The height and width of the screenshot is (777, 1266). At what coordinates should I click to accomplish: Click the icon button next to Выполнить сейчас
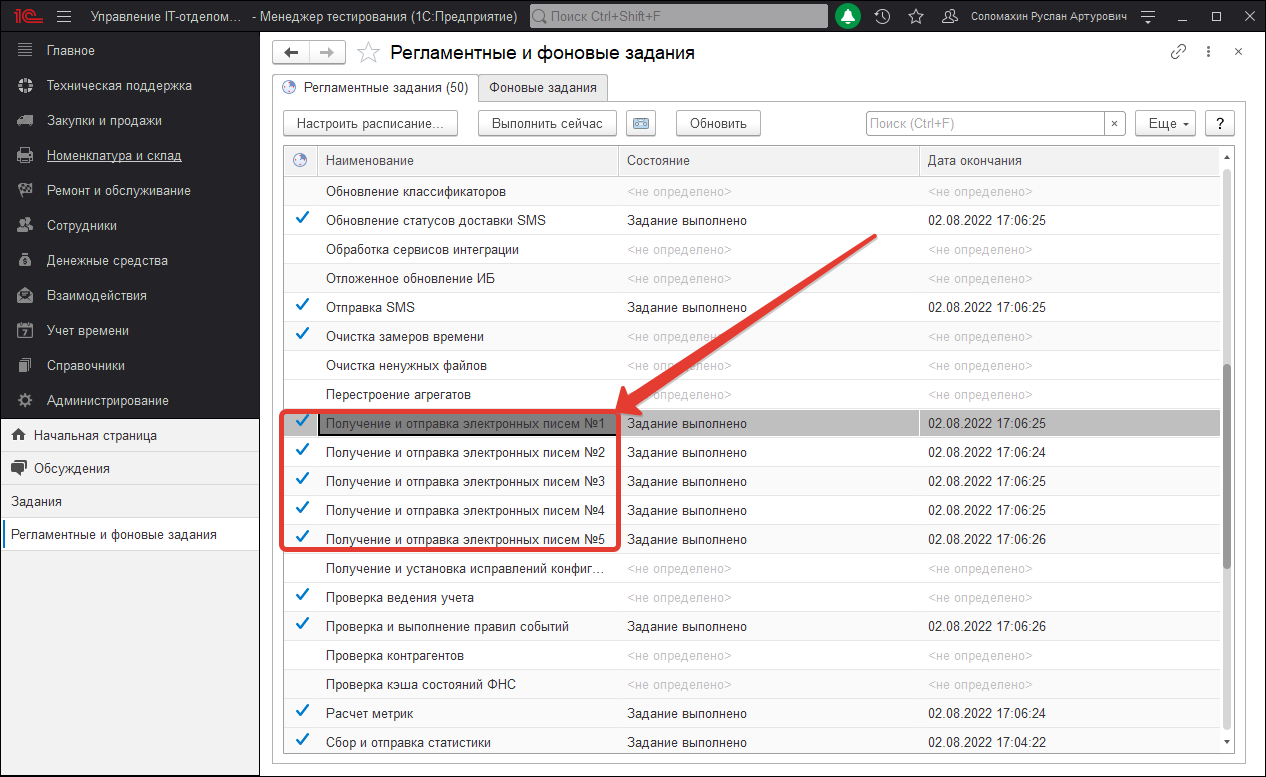point(640,123)
